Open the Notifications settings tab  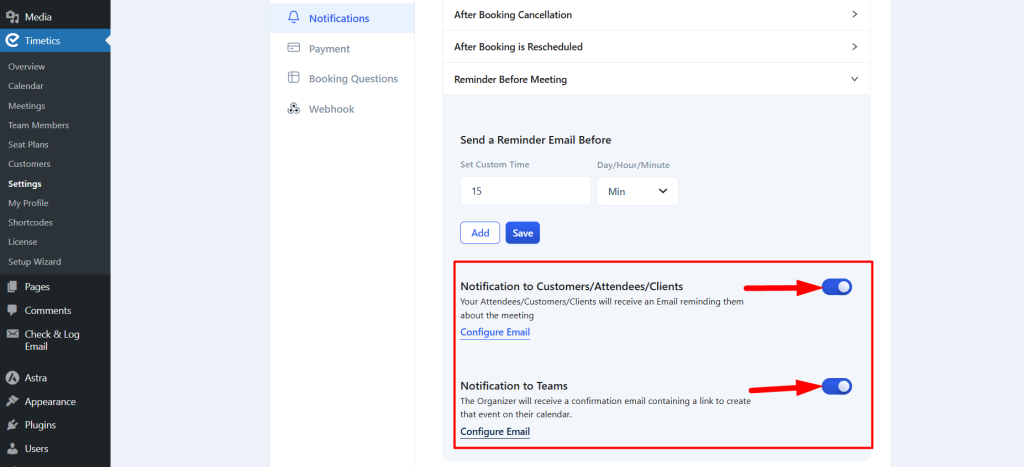click(342, 18)
